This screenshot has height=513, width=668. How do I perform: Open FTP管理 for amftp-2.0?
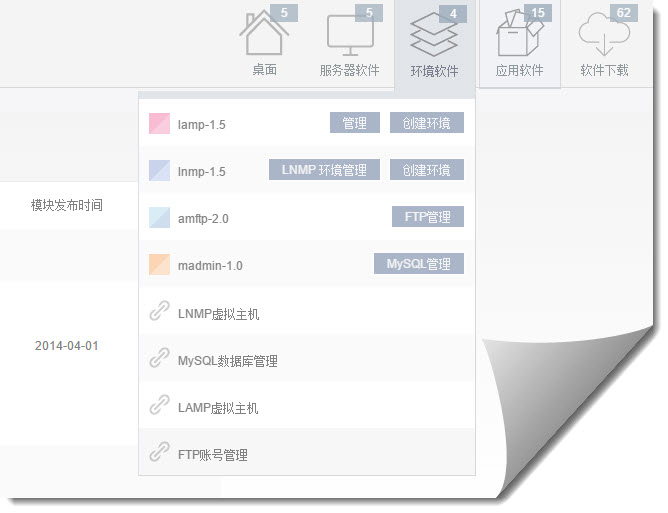coord(427,217)
